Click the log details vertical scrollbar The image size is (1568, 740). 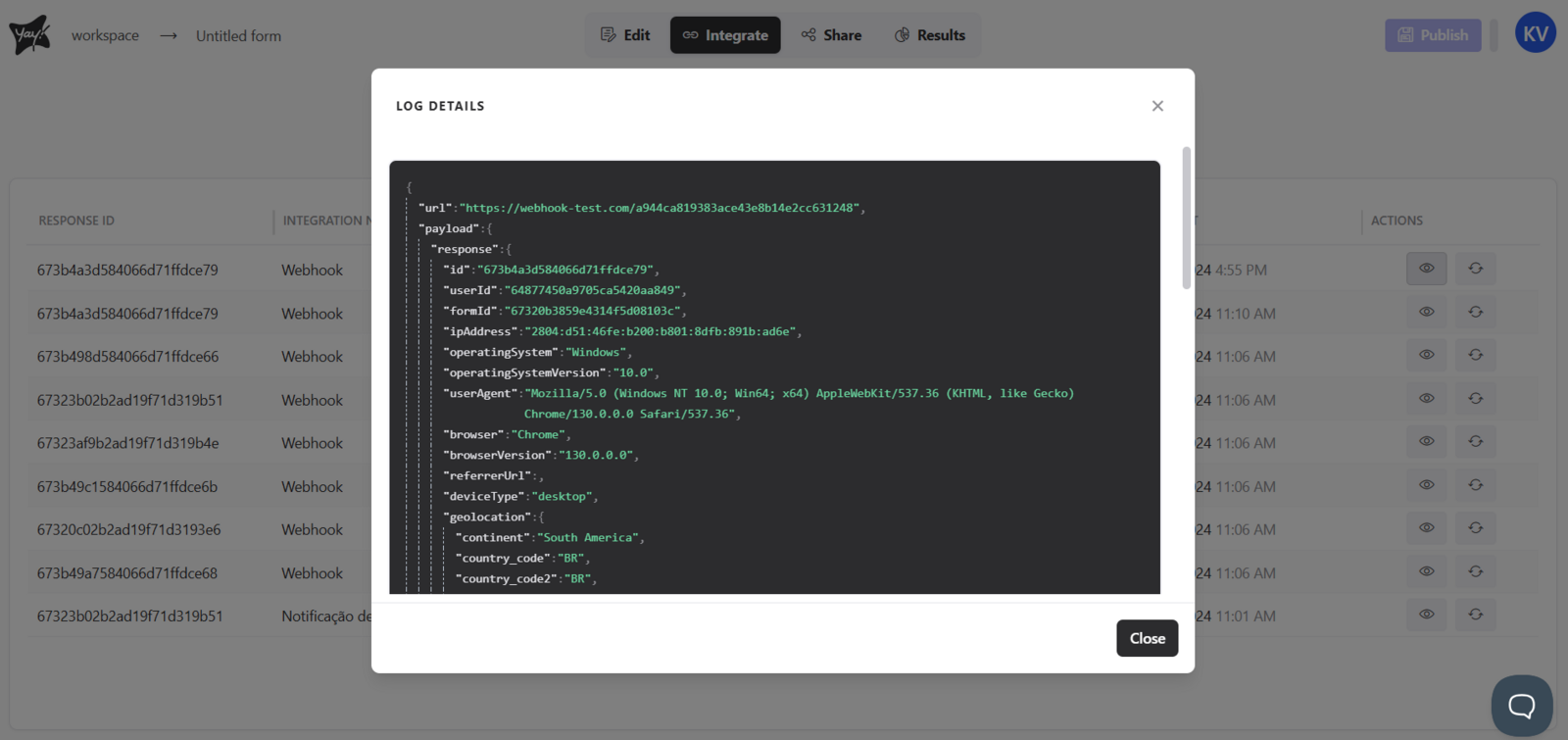1186,218
